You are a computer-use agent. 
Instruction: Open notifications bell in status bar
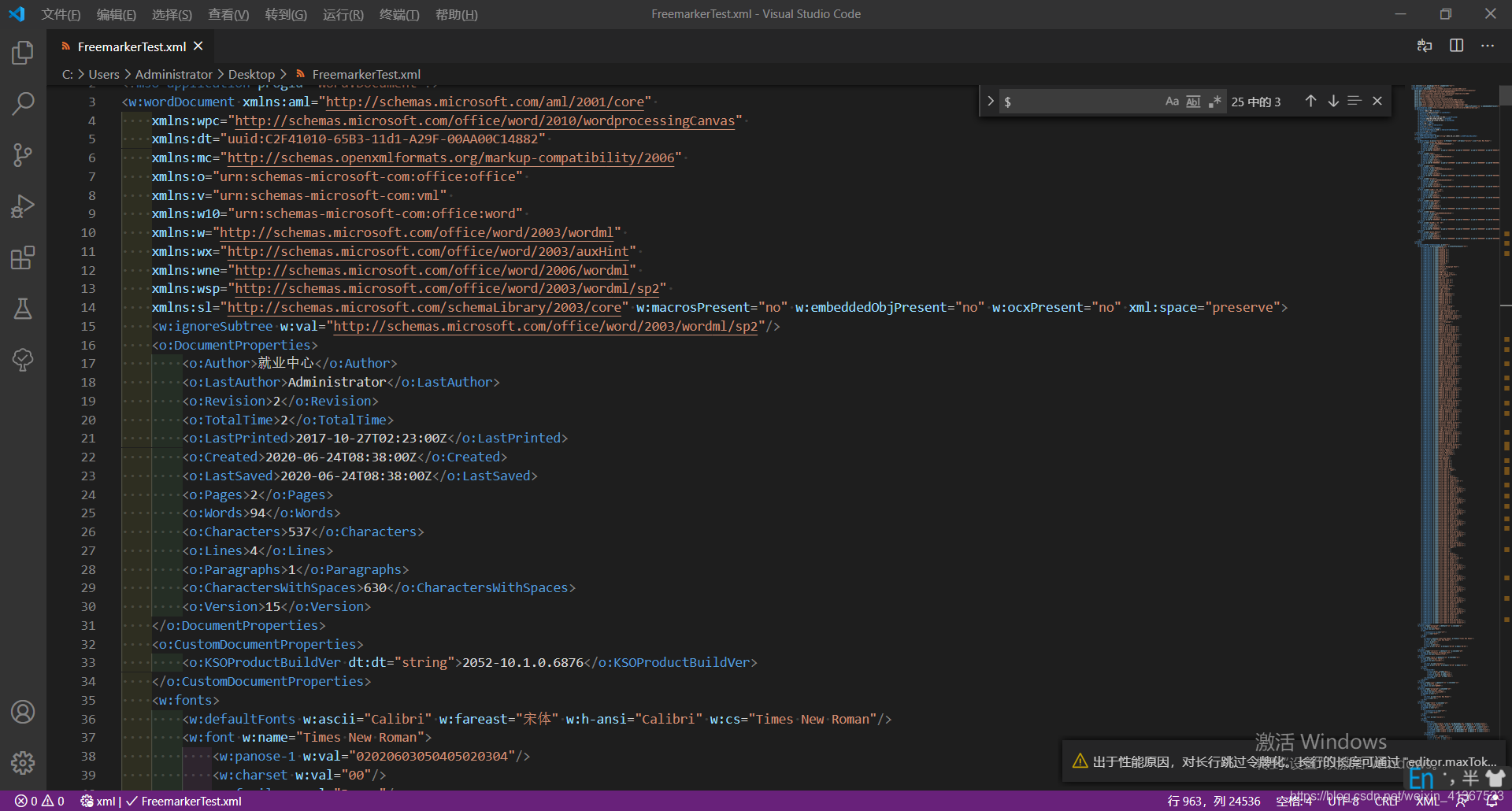pos(1492,801)
